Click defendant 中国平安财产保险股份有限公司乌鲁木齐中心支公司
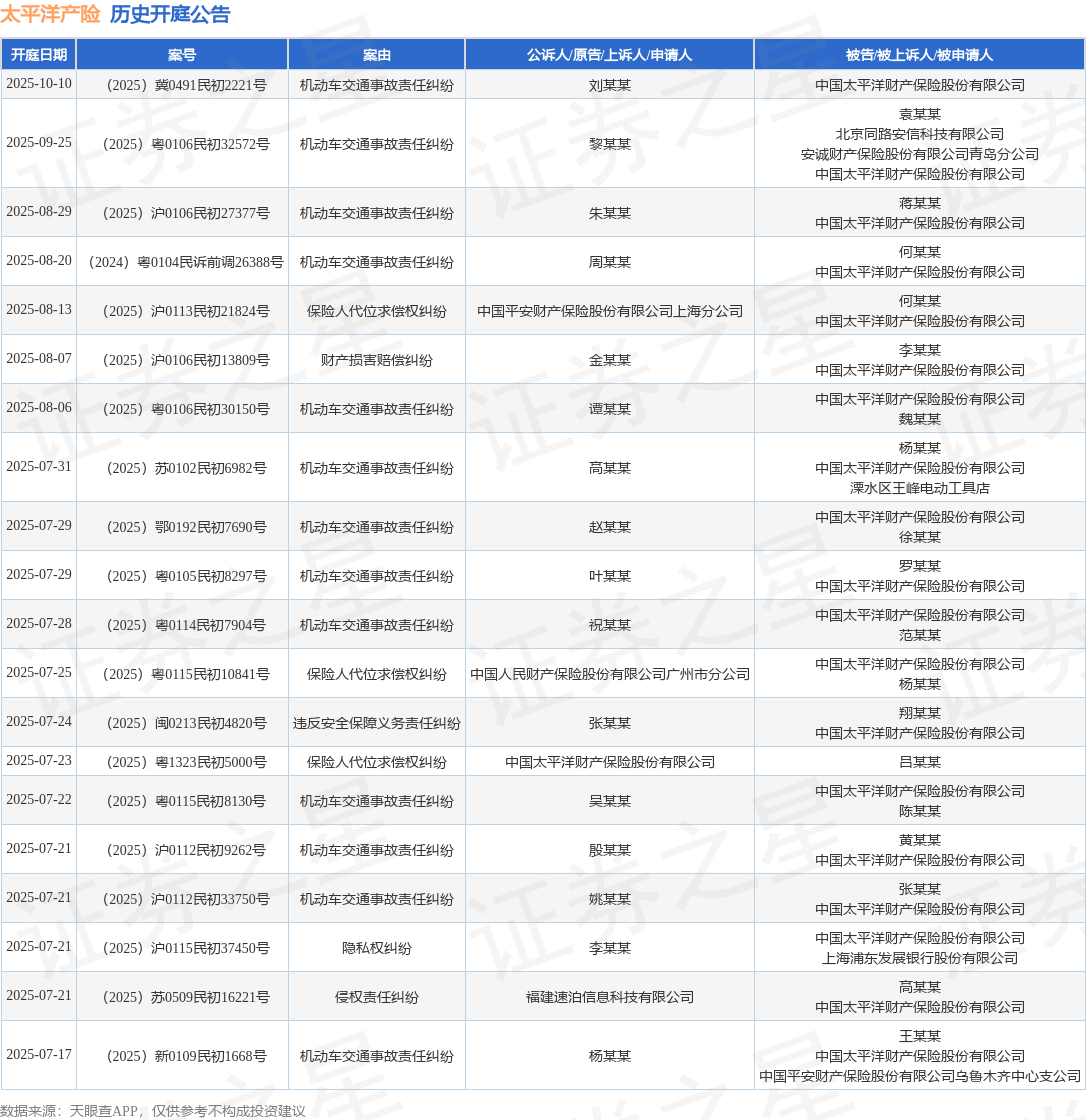The height and width of the screenshot is (1120, 1086). [x=920, y=1076]
